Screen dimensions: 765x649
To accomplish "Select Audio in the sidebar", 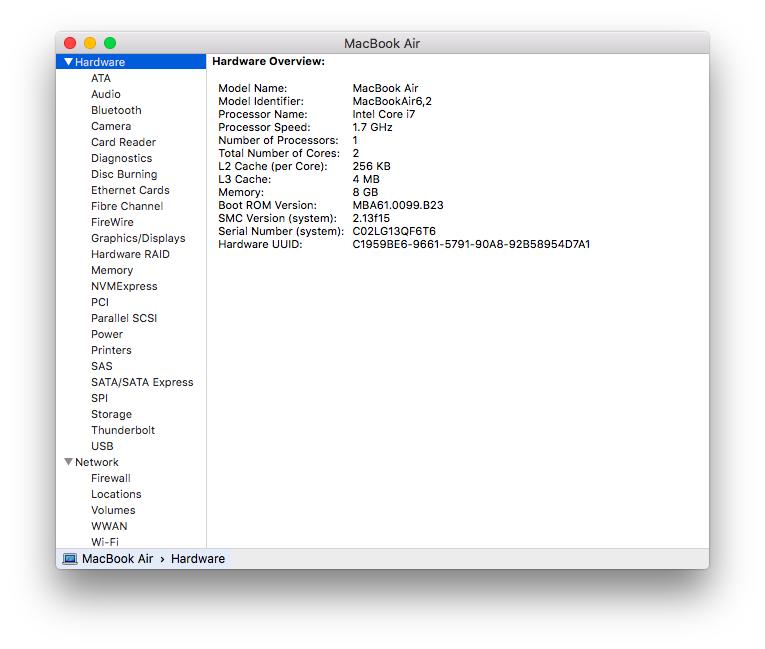I will click(x=106, y=94).
